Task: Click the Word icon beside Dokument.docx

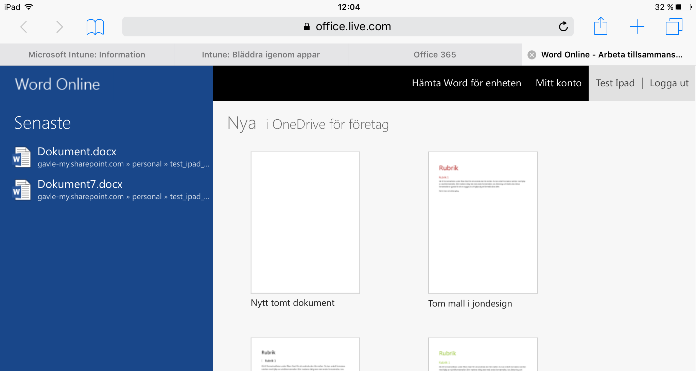Action: 22,157
